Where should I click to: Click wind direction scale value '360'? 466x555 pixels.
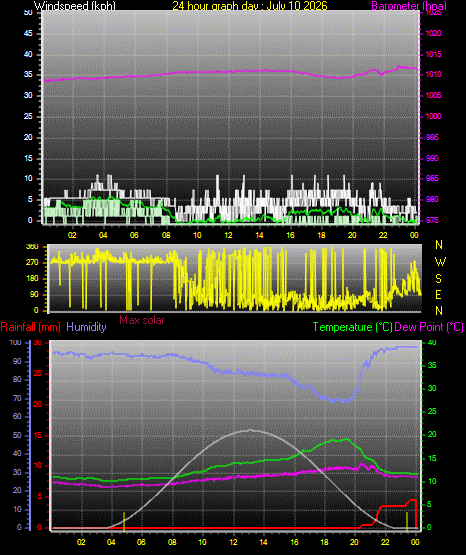point(32,247)
